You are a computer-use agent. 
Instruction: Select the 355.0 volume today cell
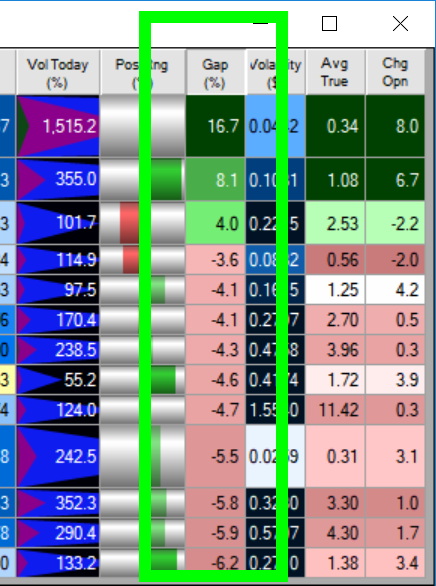58,180
